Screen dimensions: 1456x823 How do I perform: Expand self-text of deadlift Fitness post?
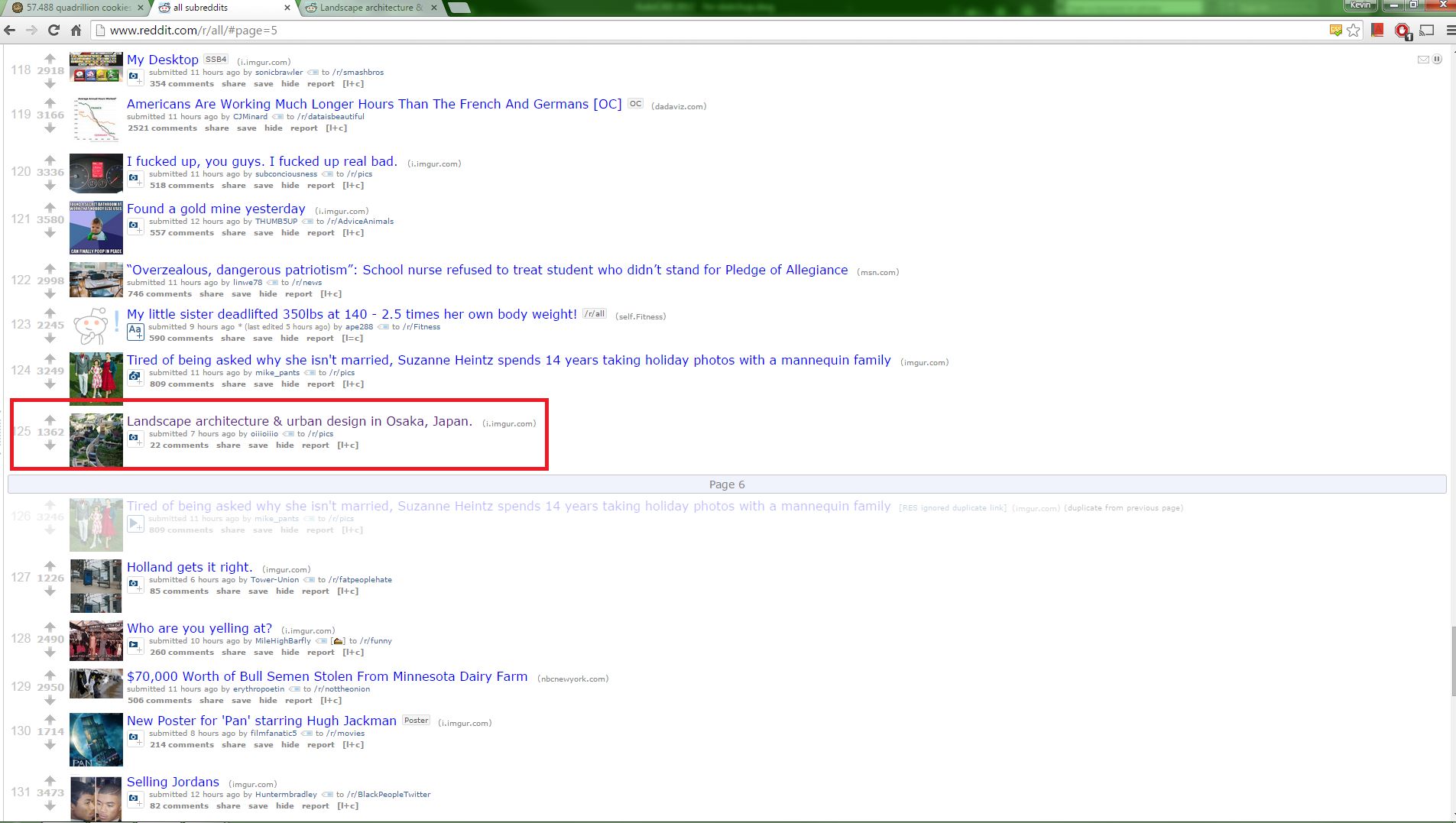pos(135,332)
